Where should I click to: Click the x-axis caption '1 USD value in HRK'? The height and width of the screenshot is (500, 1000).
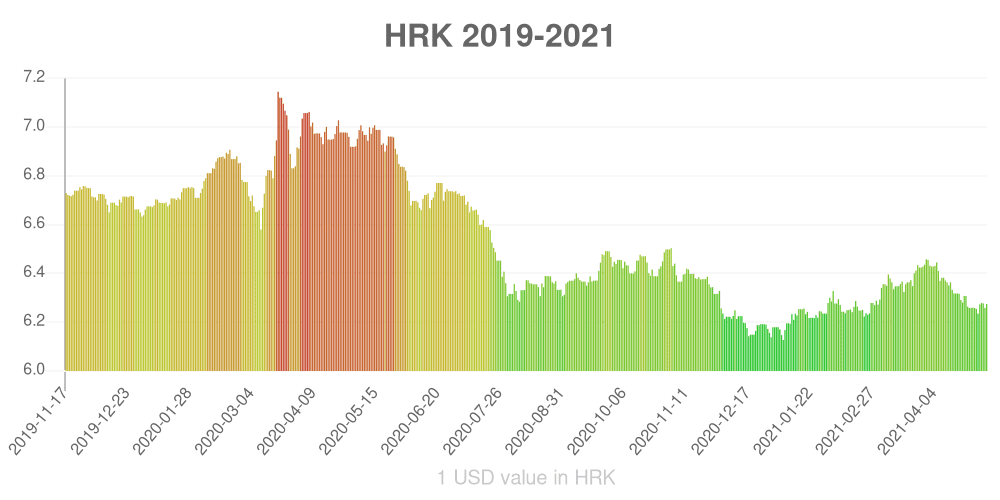click(x=526, y=477)
